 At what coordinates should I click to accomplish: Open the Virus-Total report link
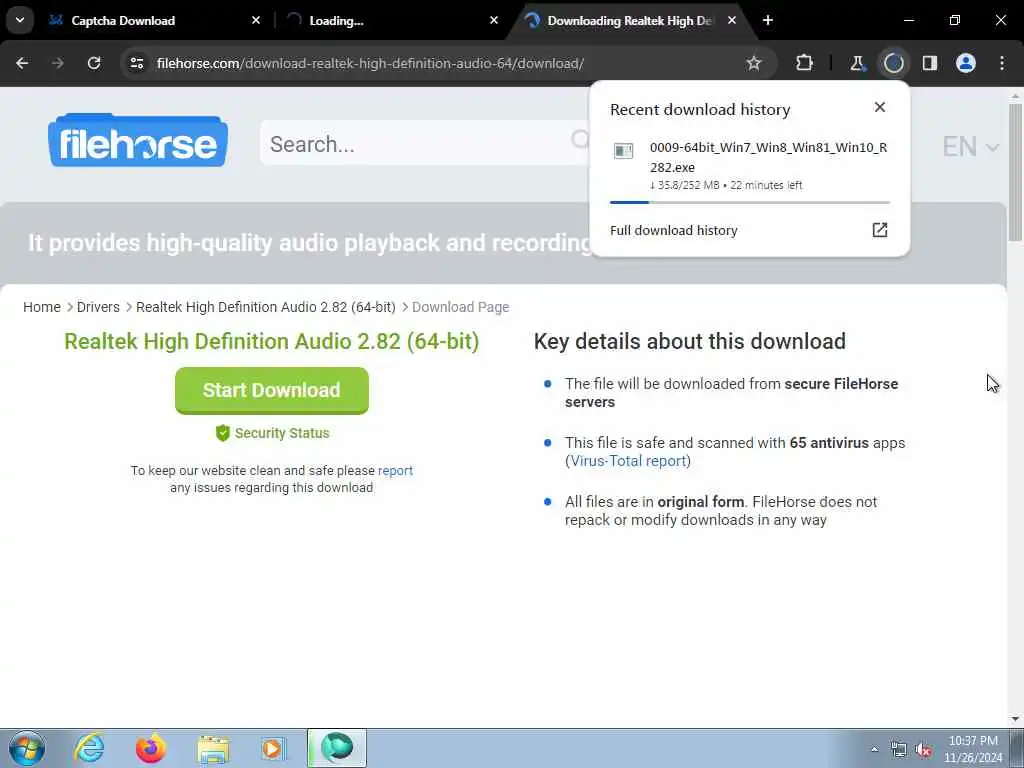[x=628, y=461]
